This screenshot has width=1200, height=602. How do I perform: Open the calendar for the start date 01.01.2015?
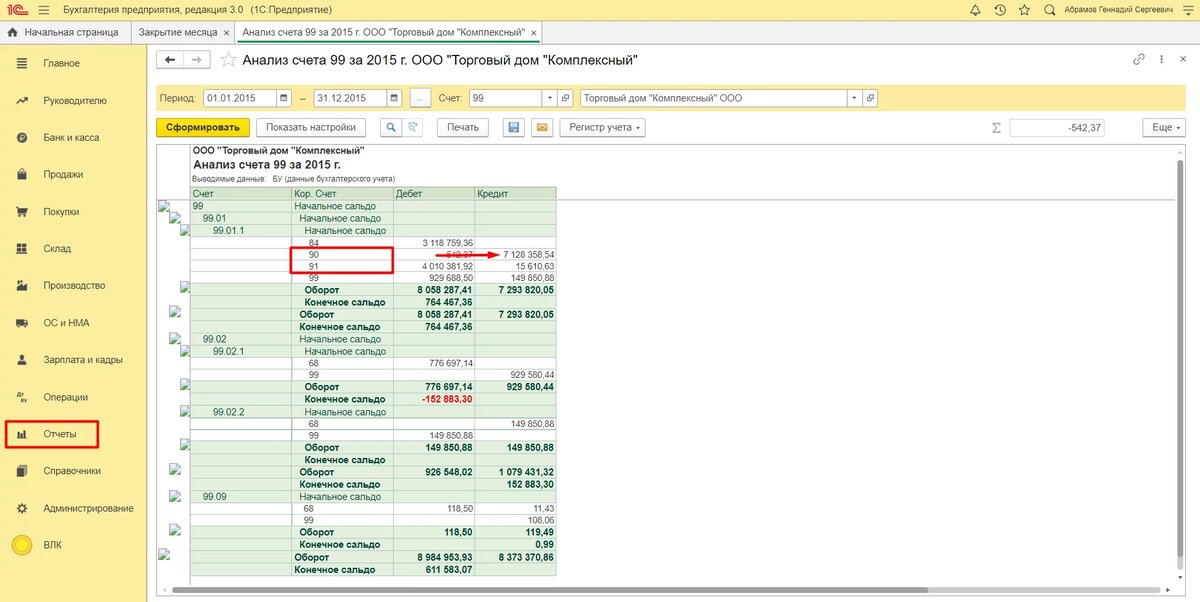point(283,98)
